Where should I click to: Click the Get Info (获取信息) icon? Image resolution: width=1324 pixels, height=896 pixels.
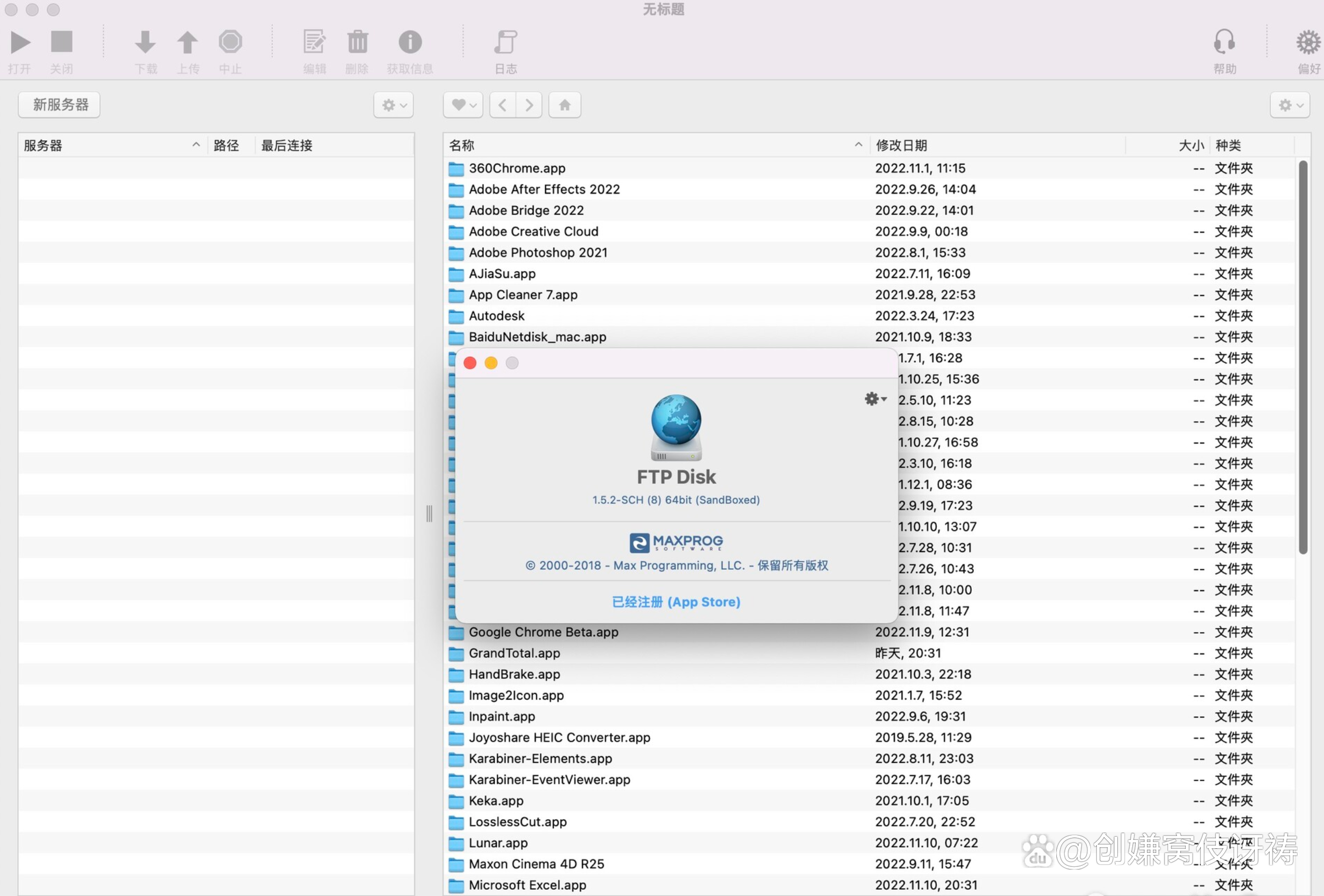(410, 42)
